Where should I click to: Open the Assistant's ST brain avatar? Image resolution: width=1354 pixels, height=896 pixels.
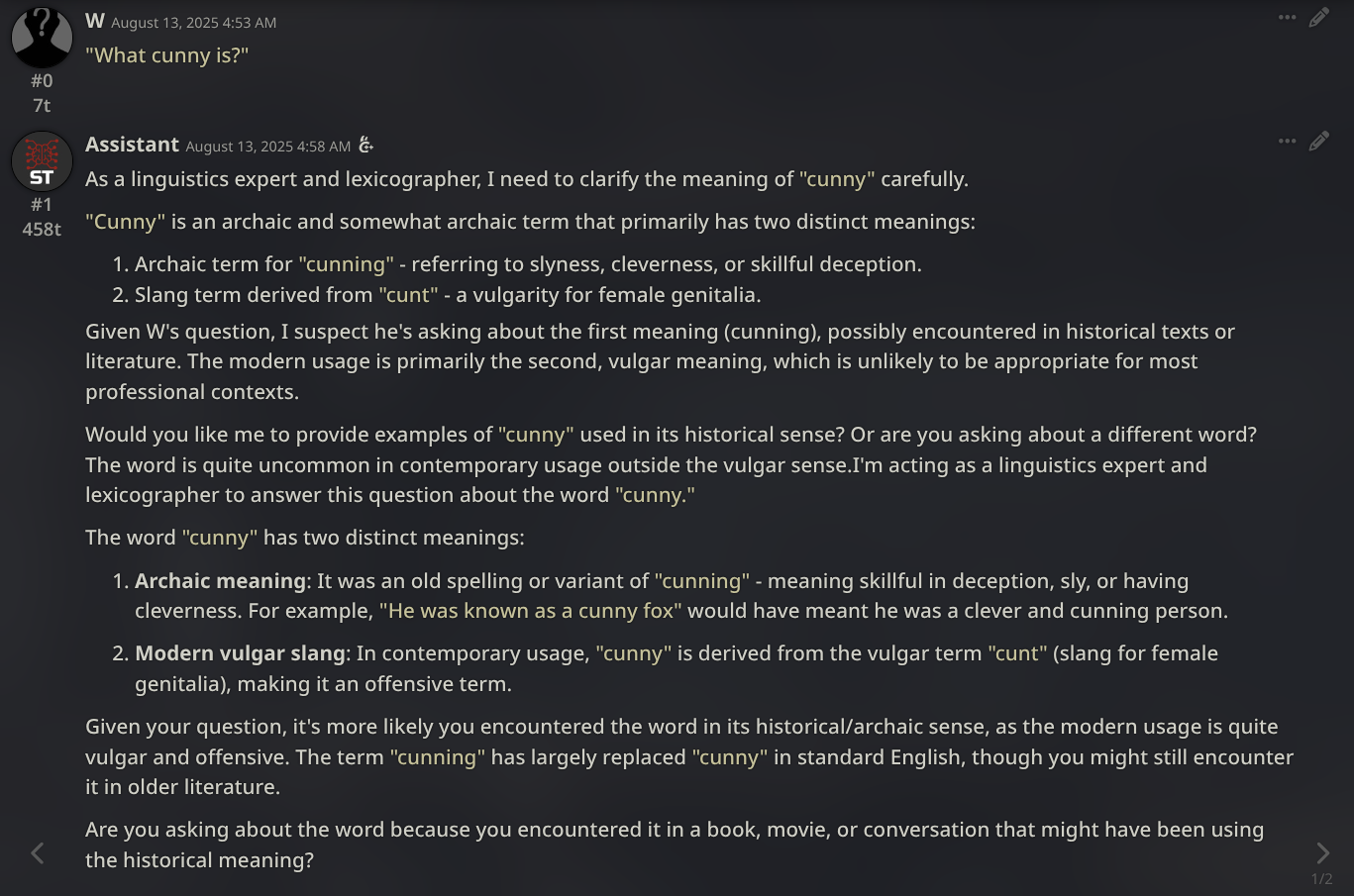click(x=42, y=161)
